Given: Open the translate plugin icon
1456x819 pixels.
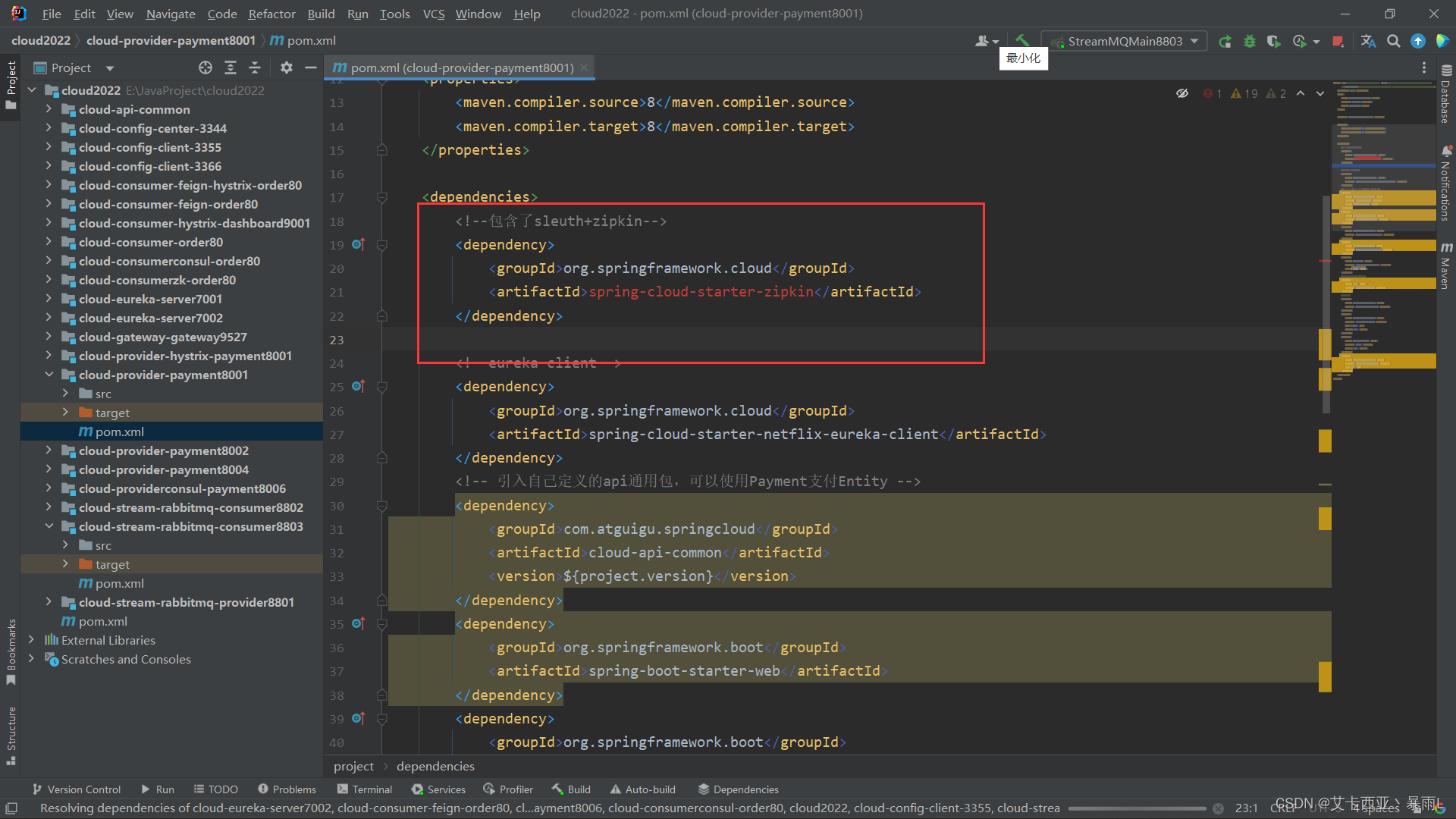Looking at the screenshot, I should click(x=1368, y=42).
